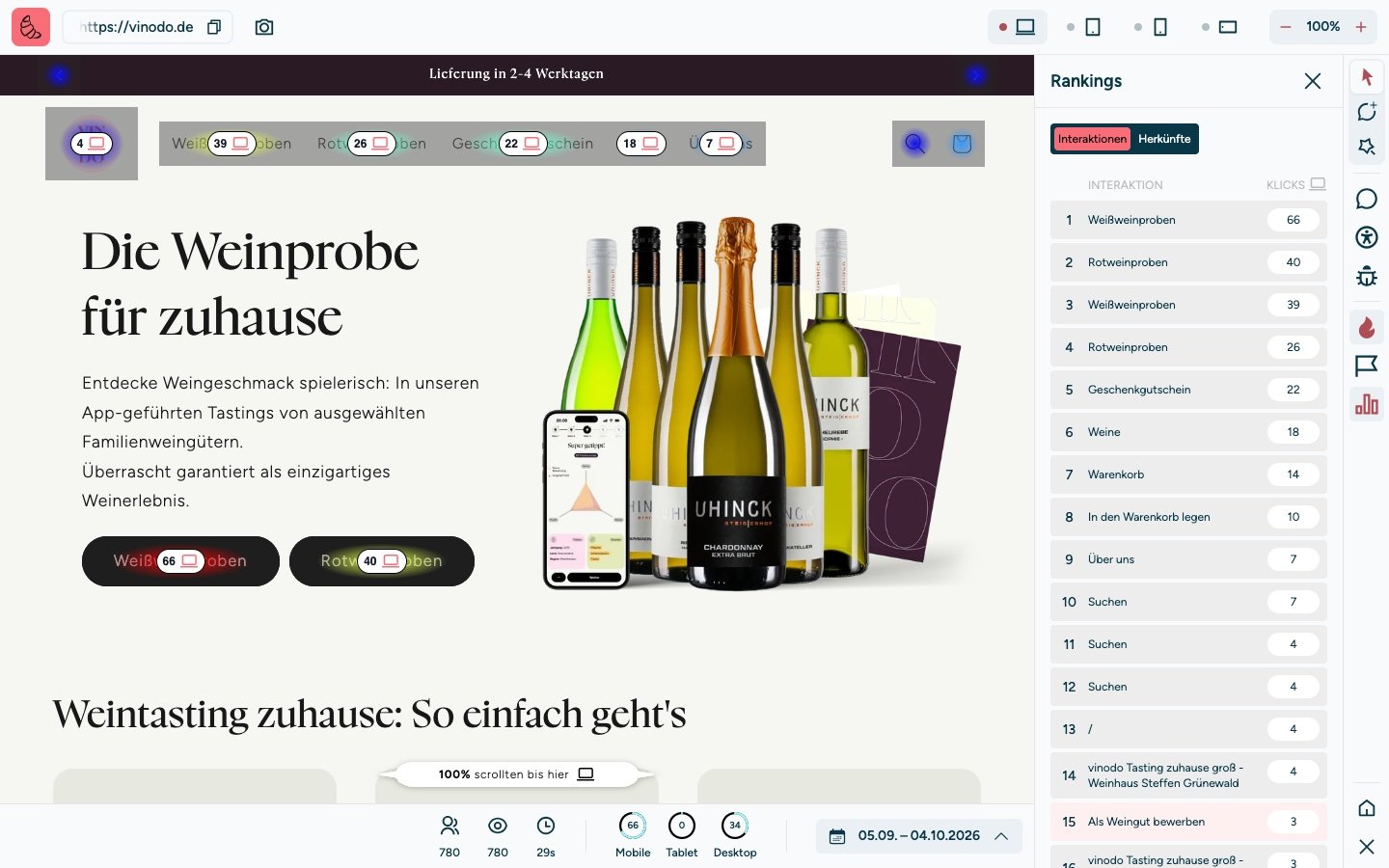Select ranking row 9 Über uns
The height and width of the screenshot is (868, 1389).
coord(1188,559)
